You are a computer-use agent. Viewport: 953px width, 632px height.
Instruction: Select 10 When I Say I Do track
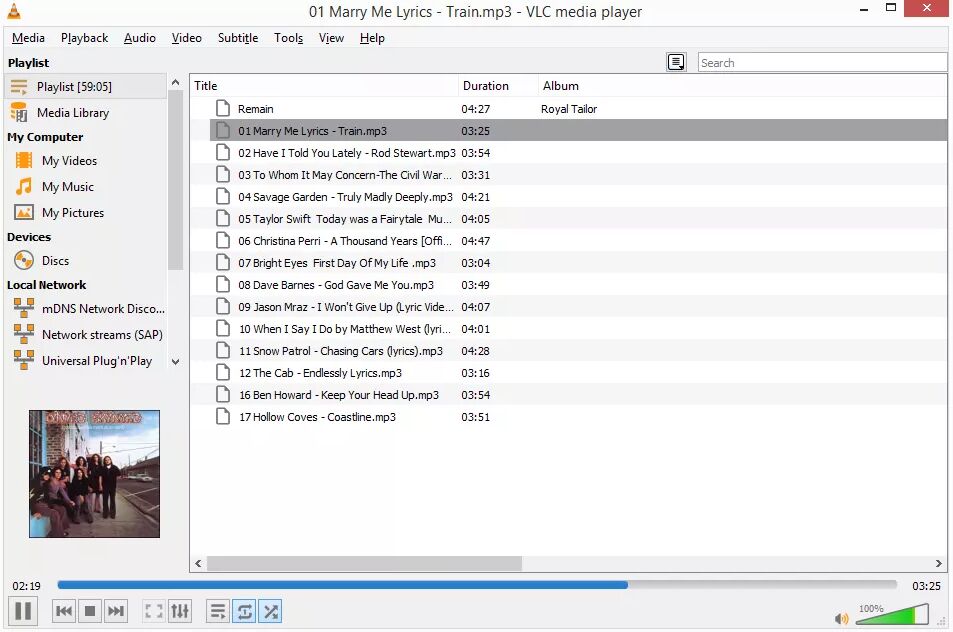[568, 328]
